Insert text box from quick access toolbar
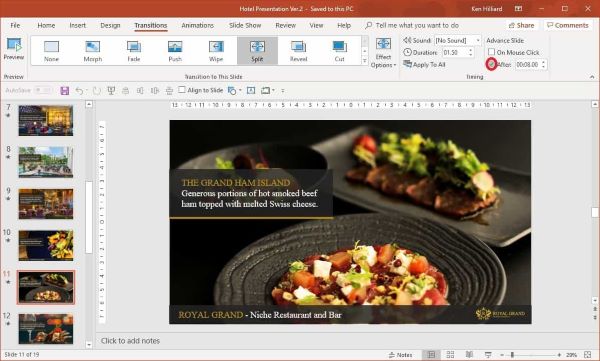The image size is (600, 361). click(x=251, y=91)
